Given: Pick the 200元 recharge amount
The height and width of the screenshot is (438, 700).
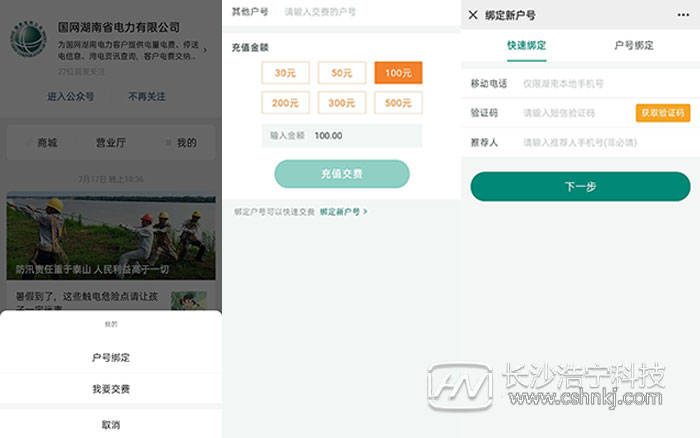Looking at the screenshot, I should click(x=285, y=103).
